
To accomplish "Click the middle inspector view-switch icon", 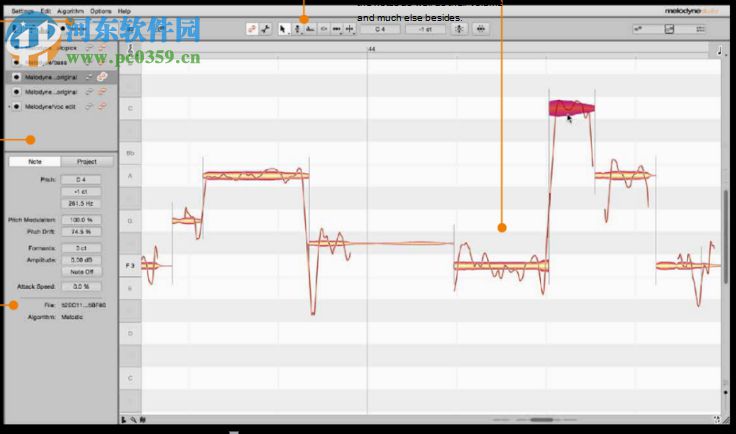I will [x=669, y=29].
